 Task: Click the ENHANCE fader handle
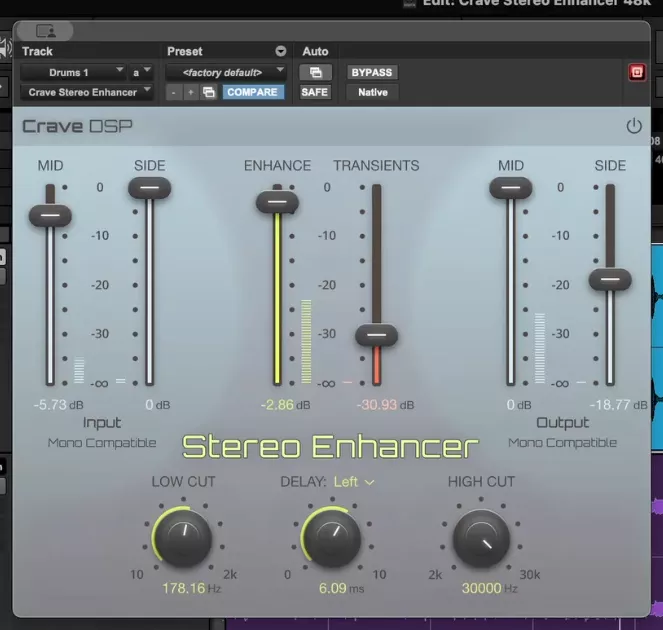tap(277, 202)
